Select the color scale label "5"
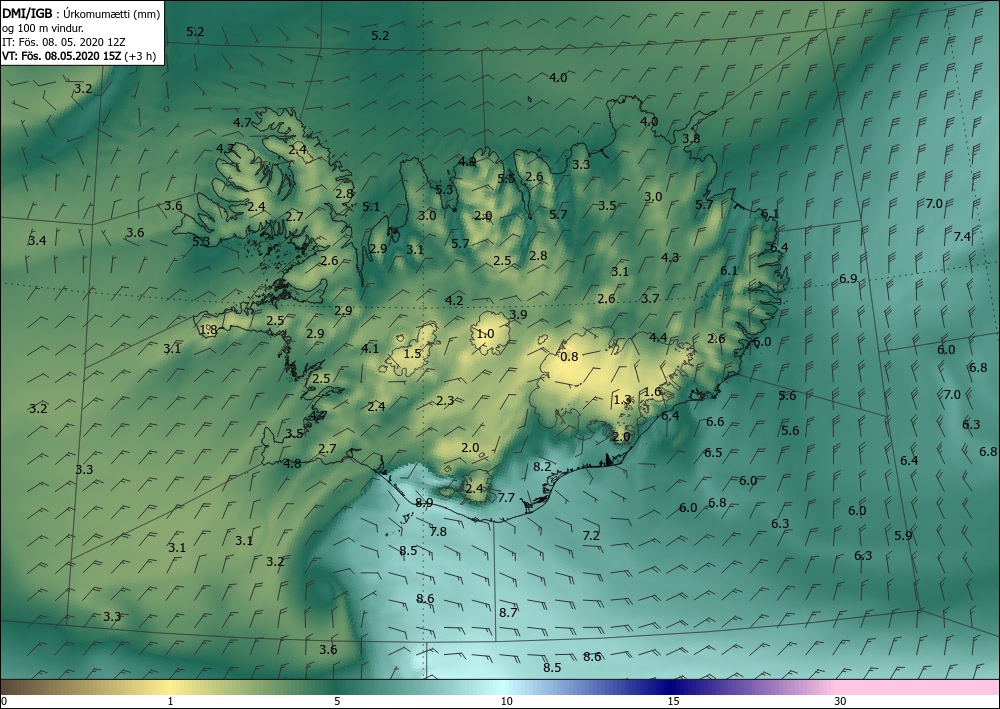The height and width of the screenshot is (709, 1000). (337, 701)
